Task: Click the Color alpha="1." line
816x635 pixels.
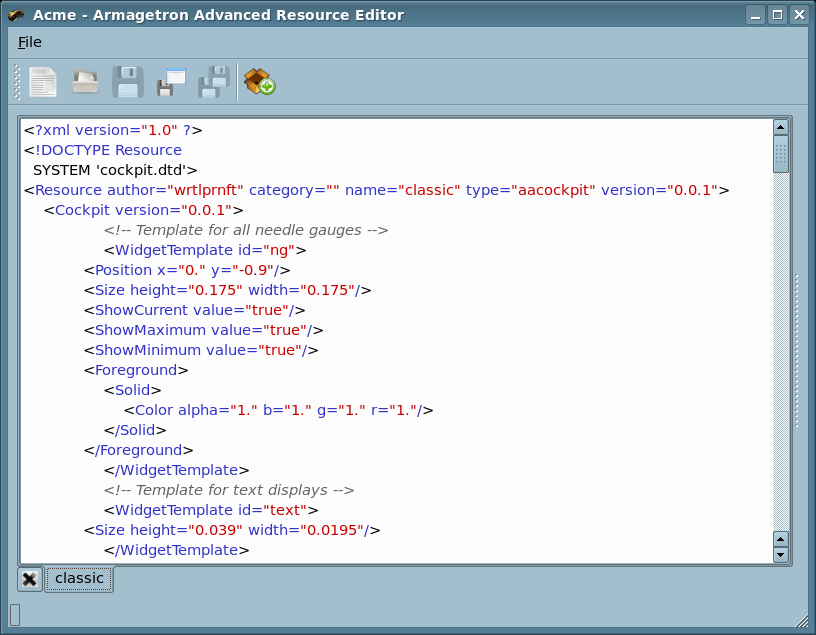Action: pyautogui.click(x=278, y=410)
